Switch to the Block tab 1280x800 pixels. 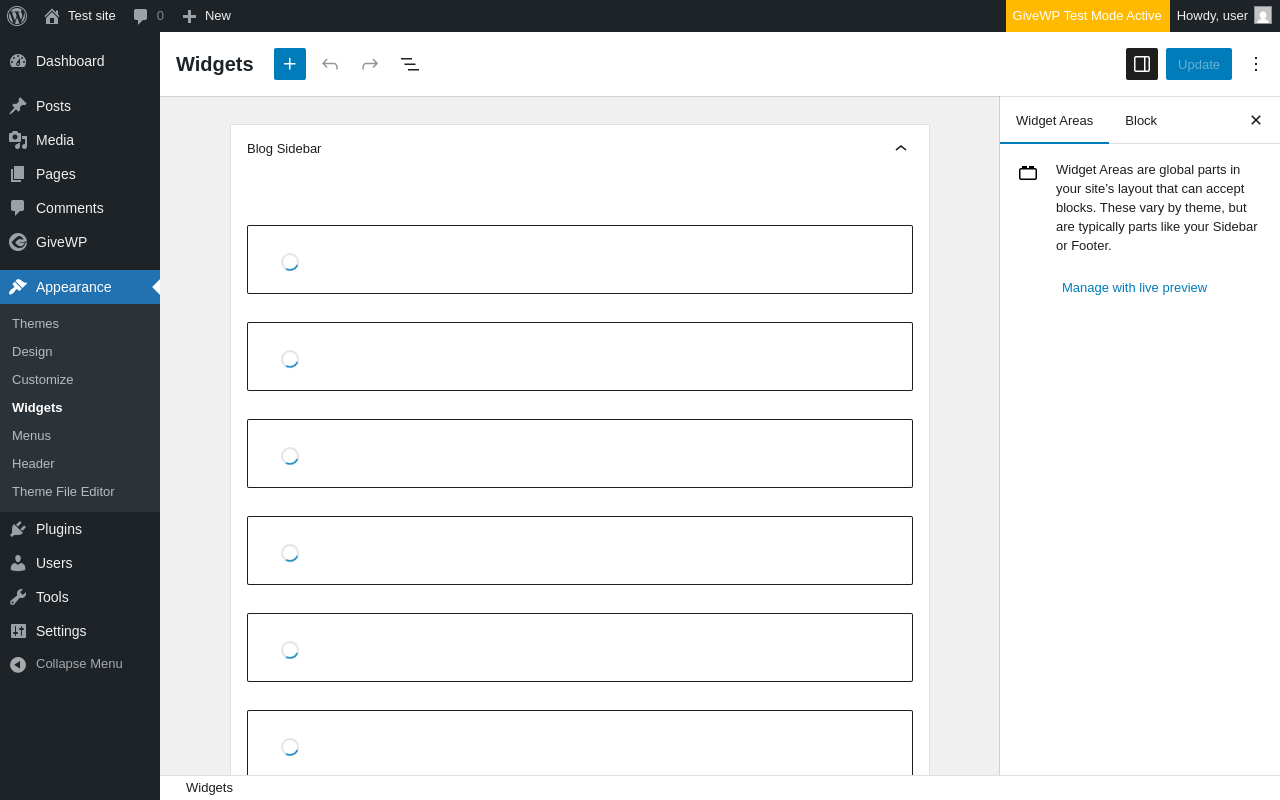[x=1141, y=120]
